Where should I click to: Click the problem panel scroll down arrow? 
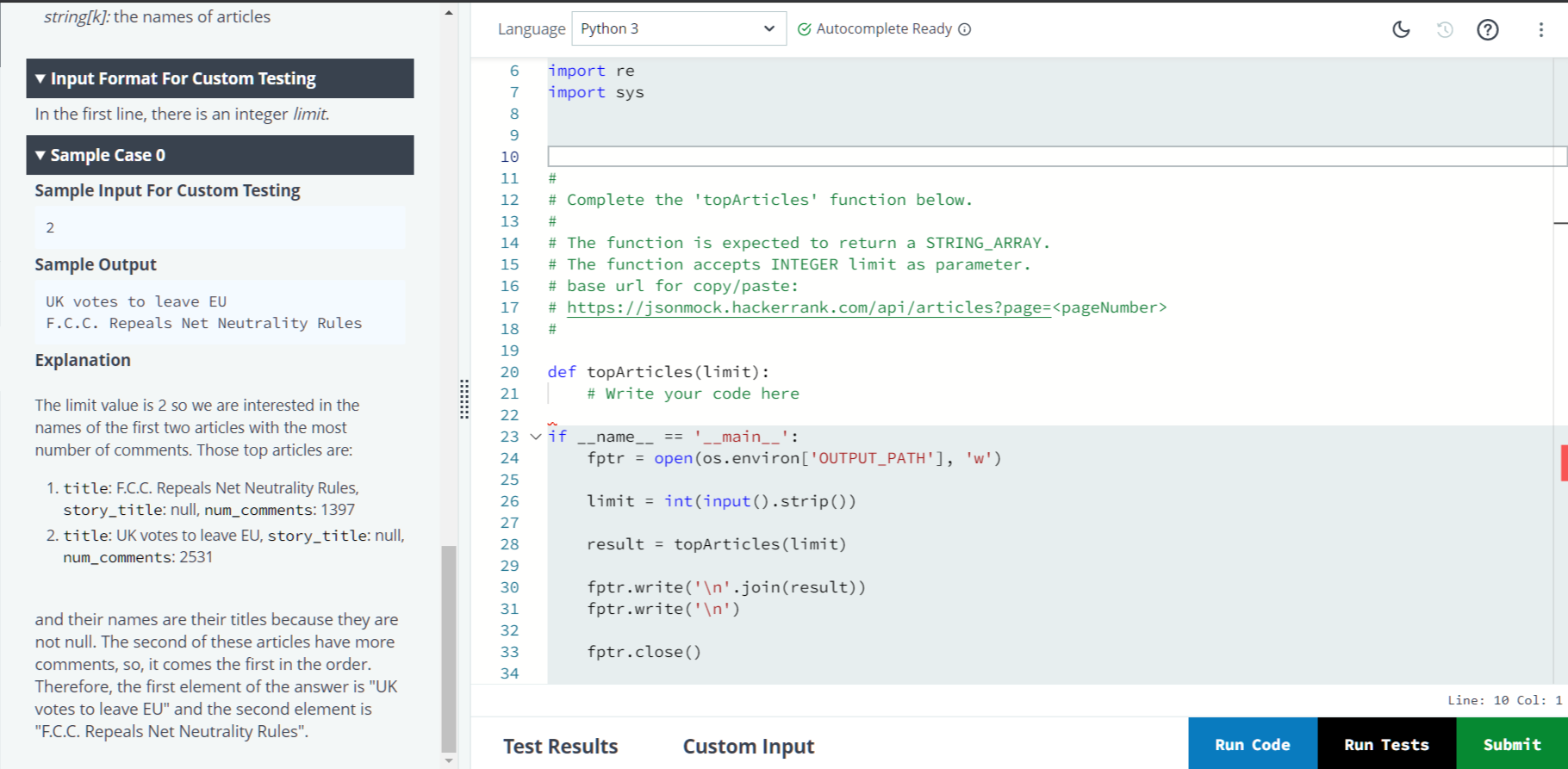coord(449,760)
